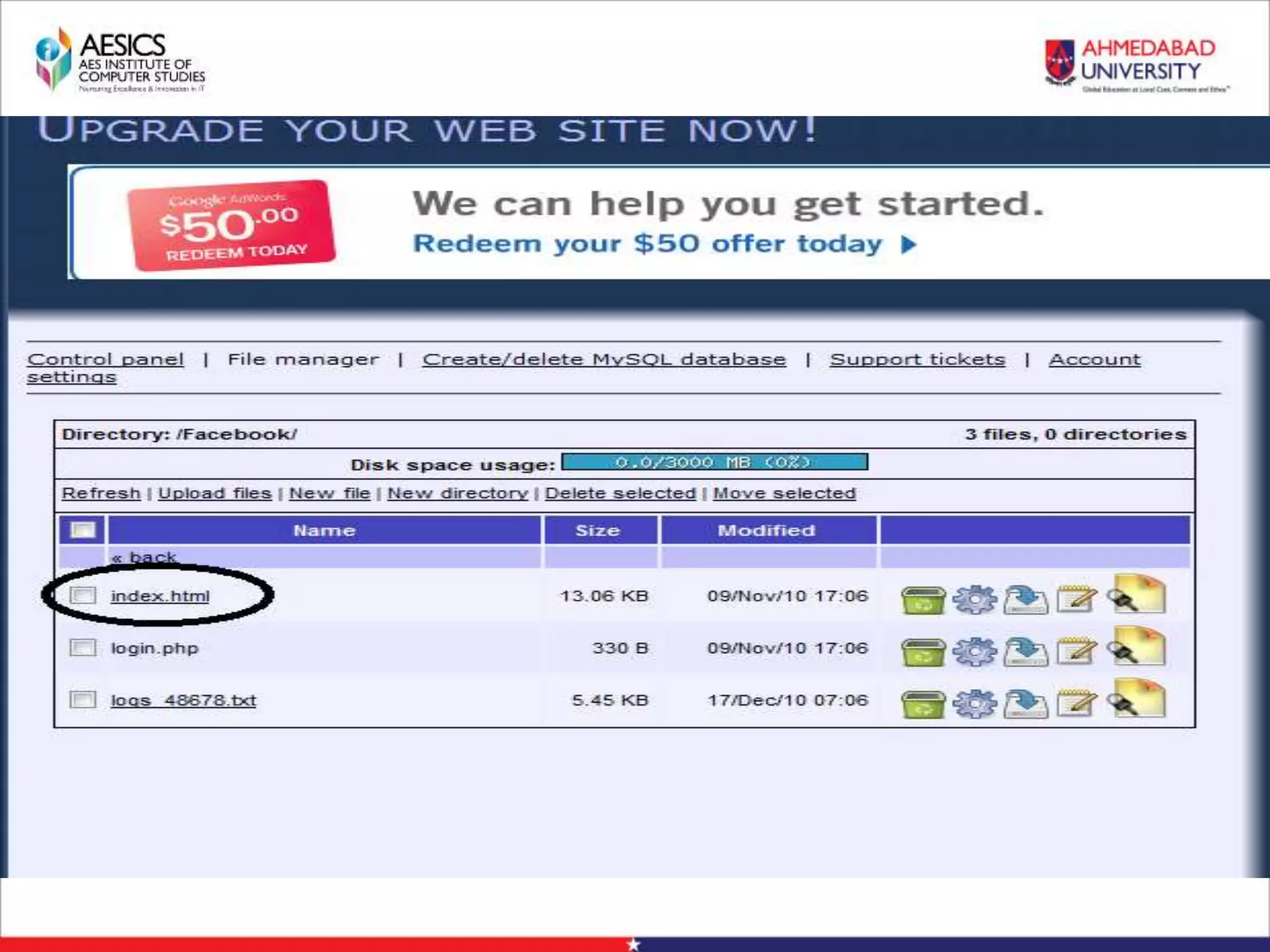The height and width of the screenshot is (952, 1270).
Task: Open the logs_48678.txt file link
Action: (183, 700)
